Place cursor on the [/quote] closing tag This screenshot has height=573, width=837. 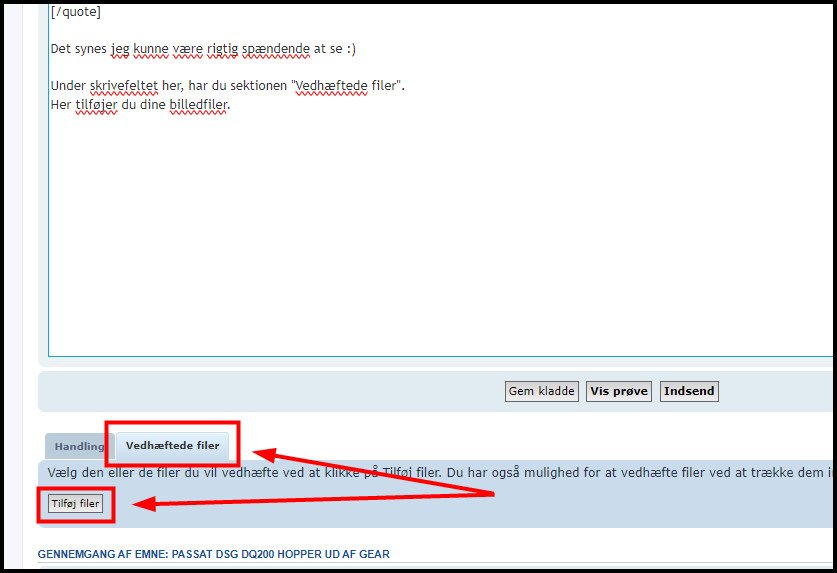click(75, 12)
